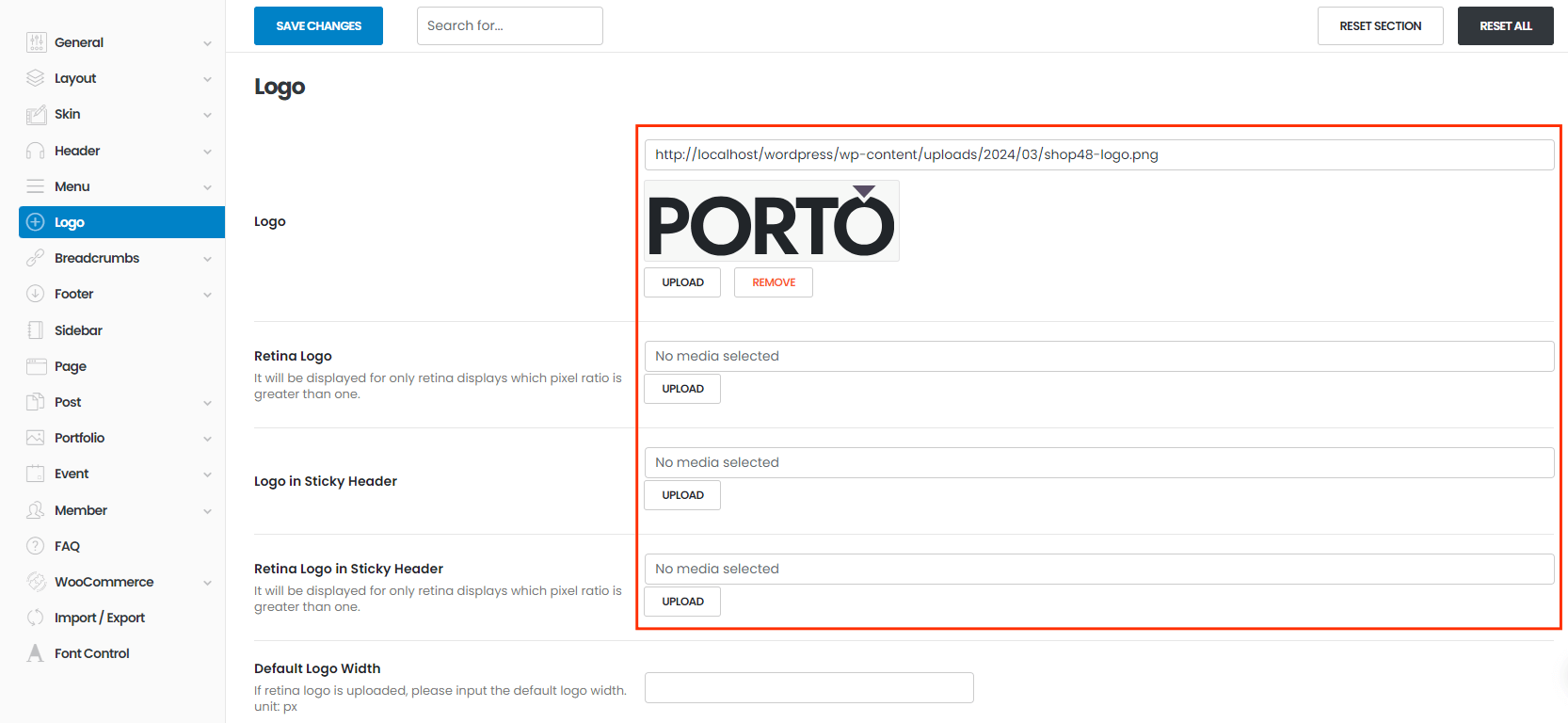Click the Layout stacked layers icon
1568x723 pixels.
tap(36, 78)
